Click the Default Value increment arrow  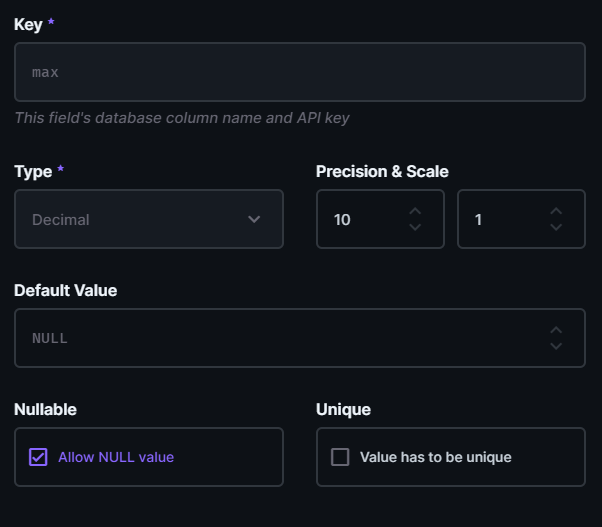(556, 330)
